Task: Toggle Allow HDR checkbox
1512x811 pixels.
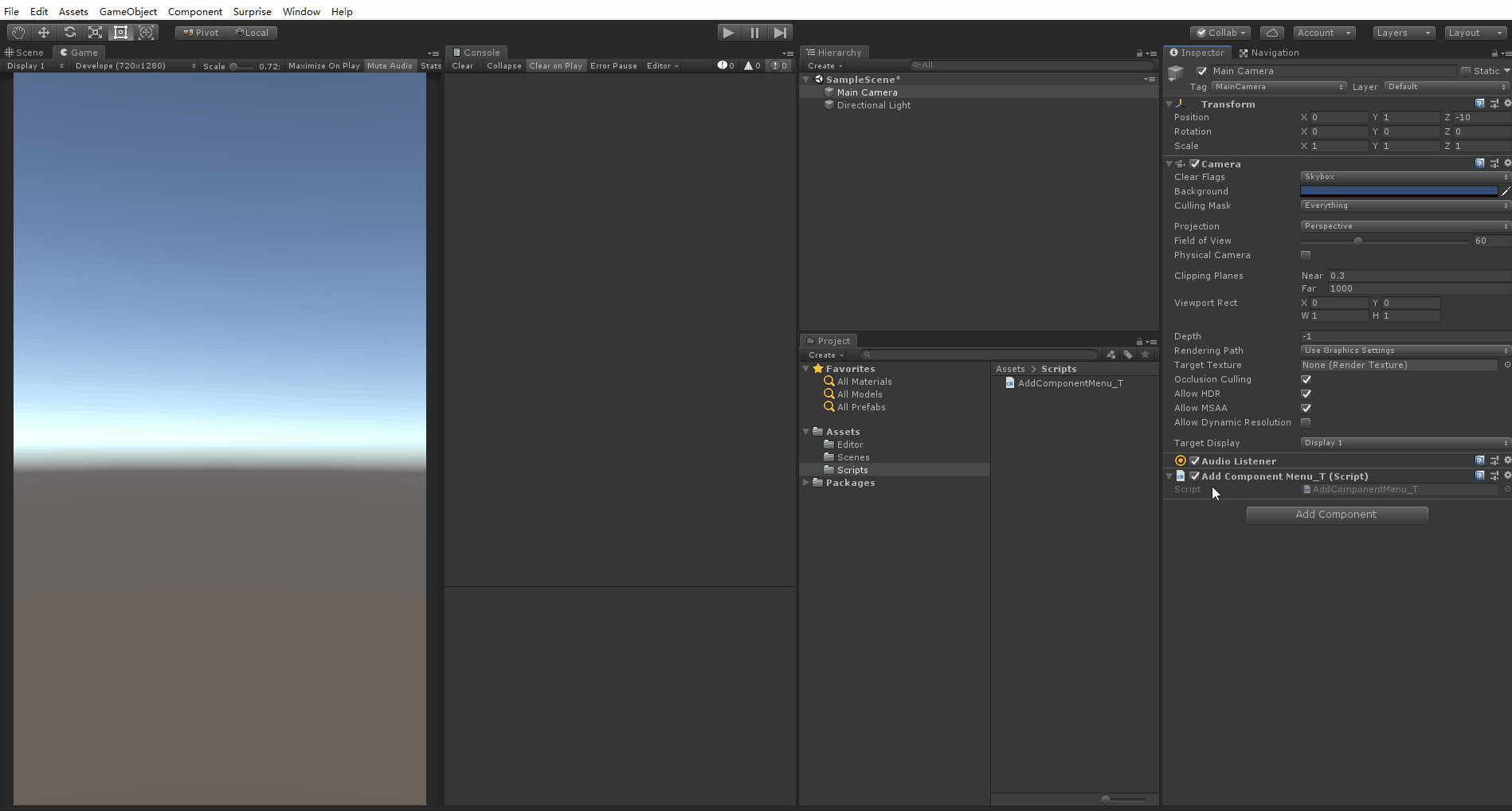Action: coord(1306,394)
